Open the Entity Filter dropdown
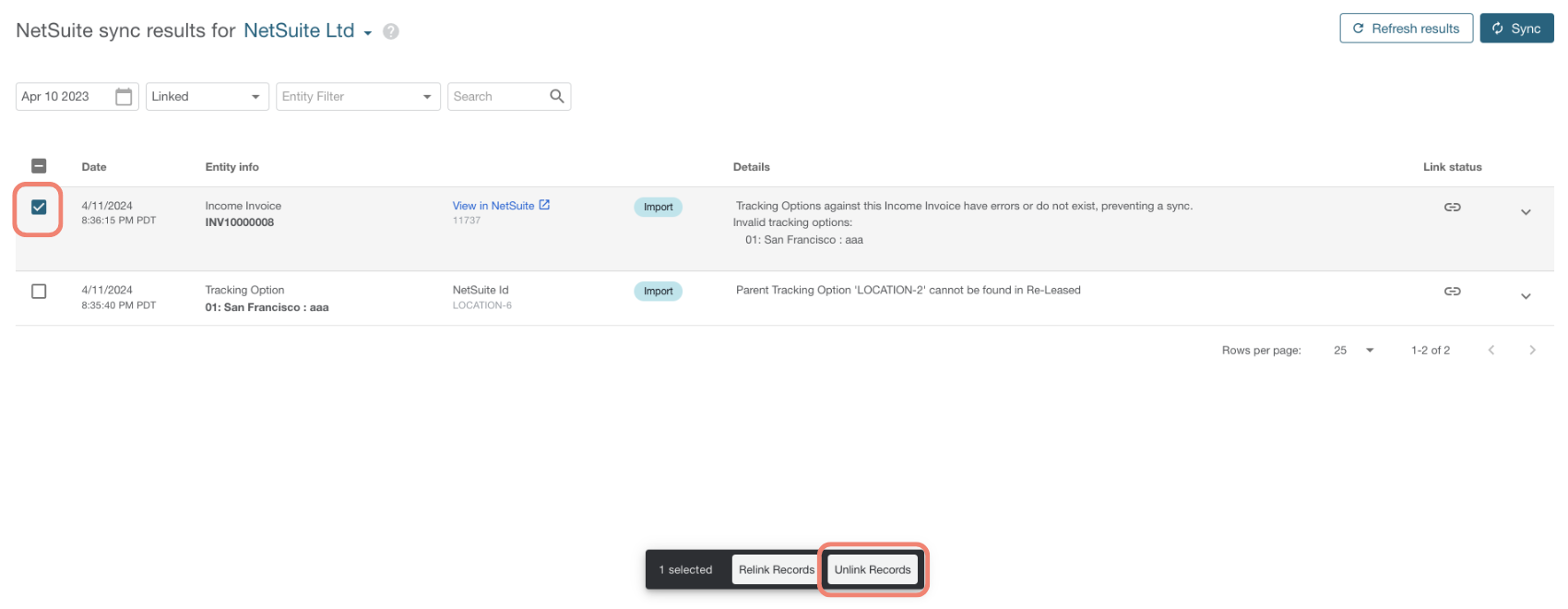Screen dimensions: 1568x609 point(358,97)
